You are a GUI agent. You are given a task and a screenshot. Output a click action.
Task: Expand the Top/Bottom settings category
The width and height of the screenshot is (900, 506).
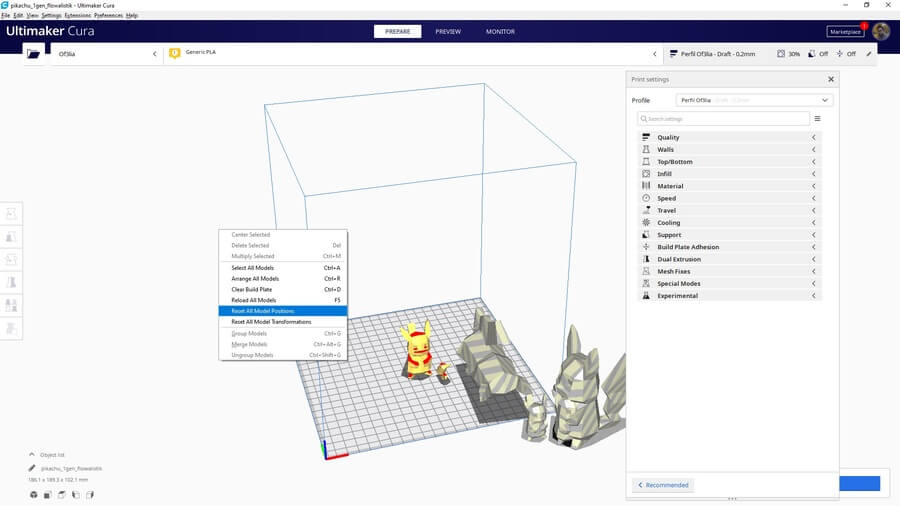[x=730, y=162]
